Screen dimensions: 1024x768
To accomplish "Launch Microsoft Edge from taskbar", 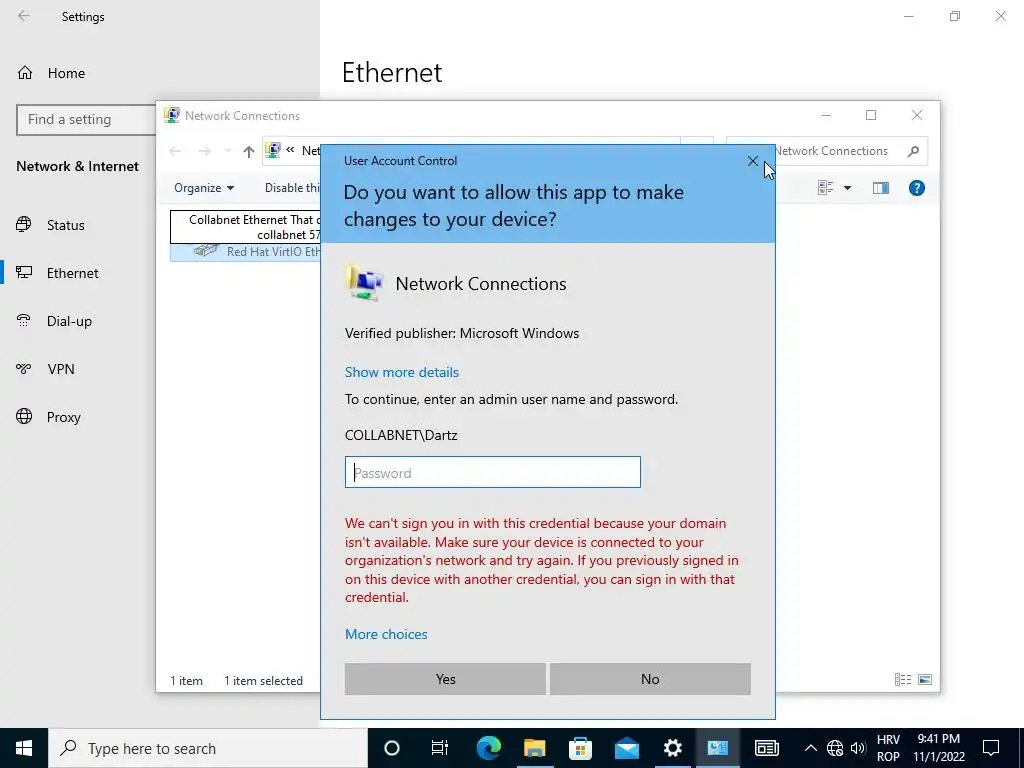I will [x=488, y=748].
